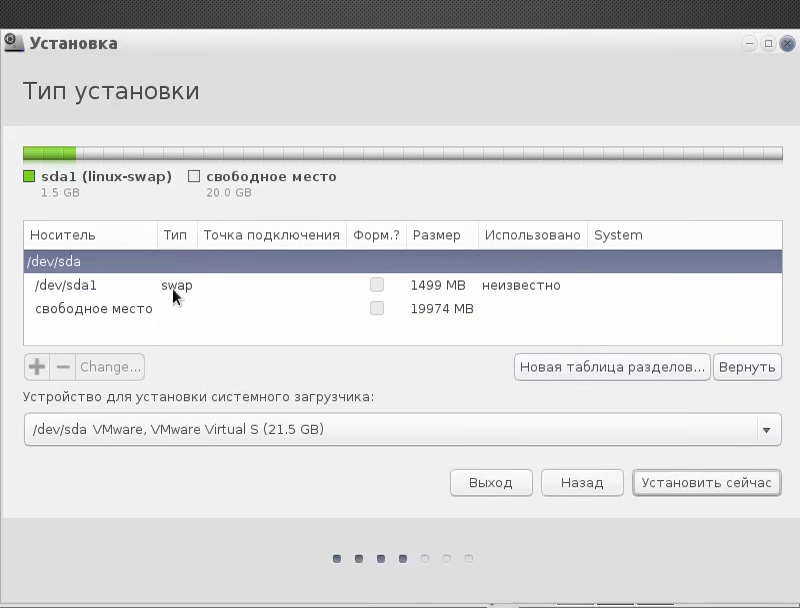Maximize the Установка window
The height and width of the screenshot is (608, 800).
(768, 43)
